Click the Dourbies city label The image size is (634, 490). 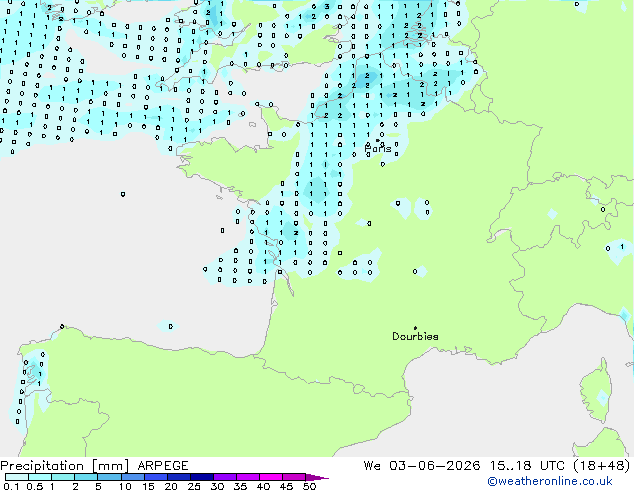[x=415, y=336]
